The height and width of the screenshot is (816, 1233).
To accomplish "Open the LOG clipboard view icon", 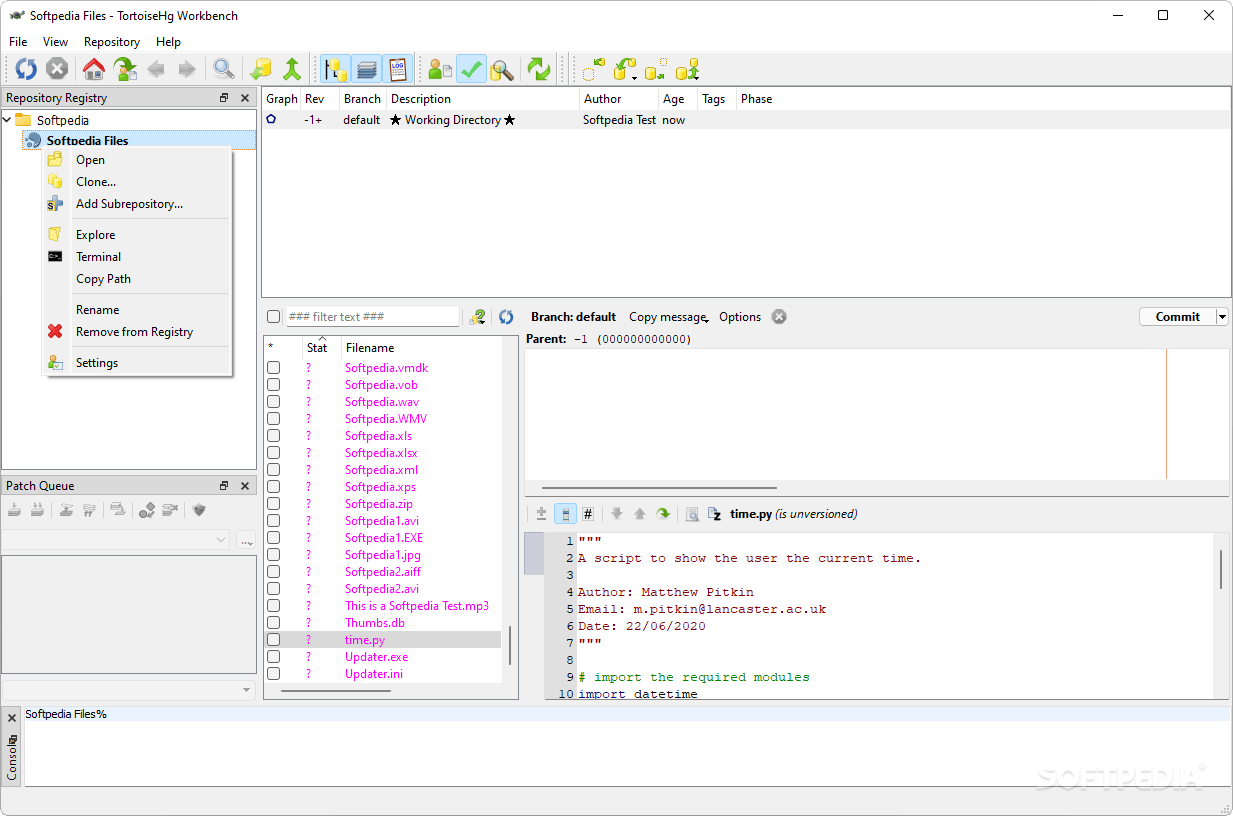I will 398,69.
